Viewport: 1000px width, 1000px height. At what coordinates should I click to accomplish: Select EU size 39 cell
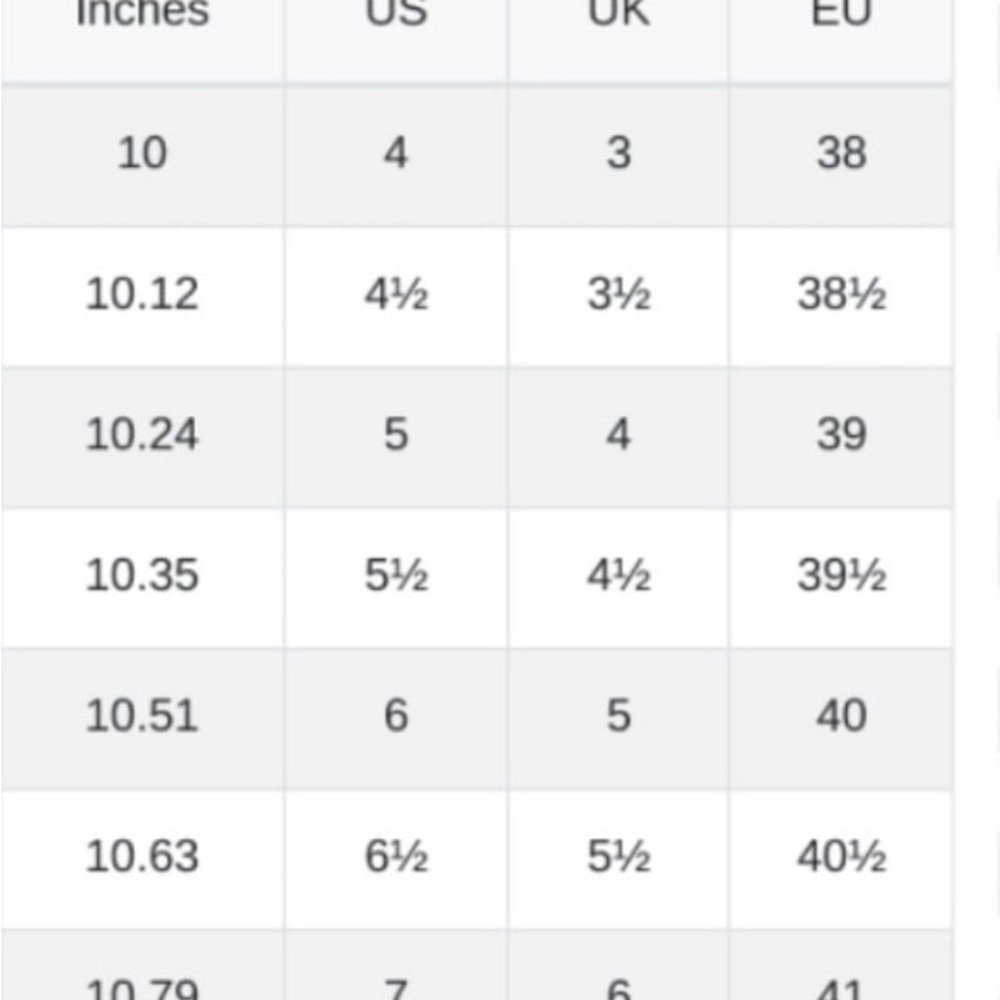(x=841, y=435)
